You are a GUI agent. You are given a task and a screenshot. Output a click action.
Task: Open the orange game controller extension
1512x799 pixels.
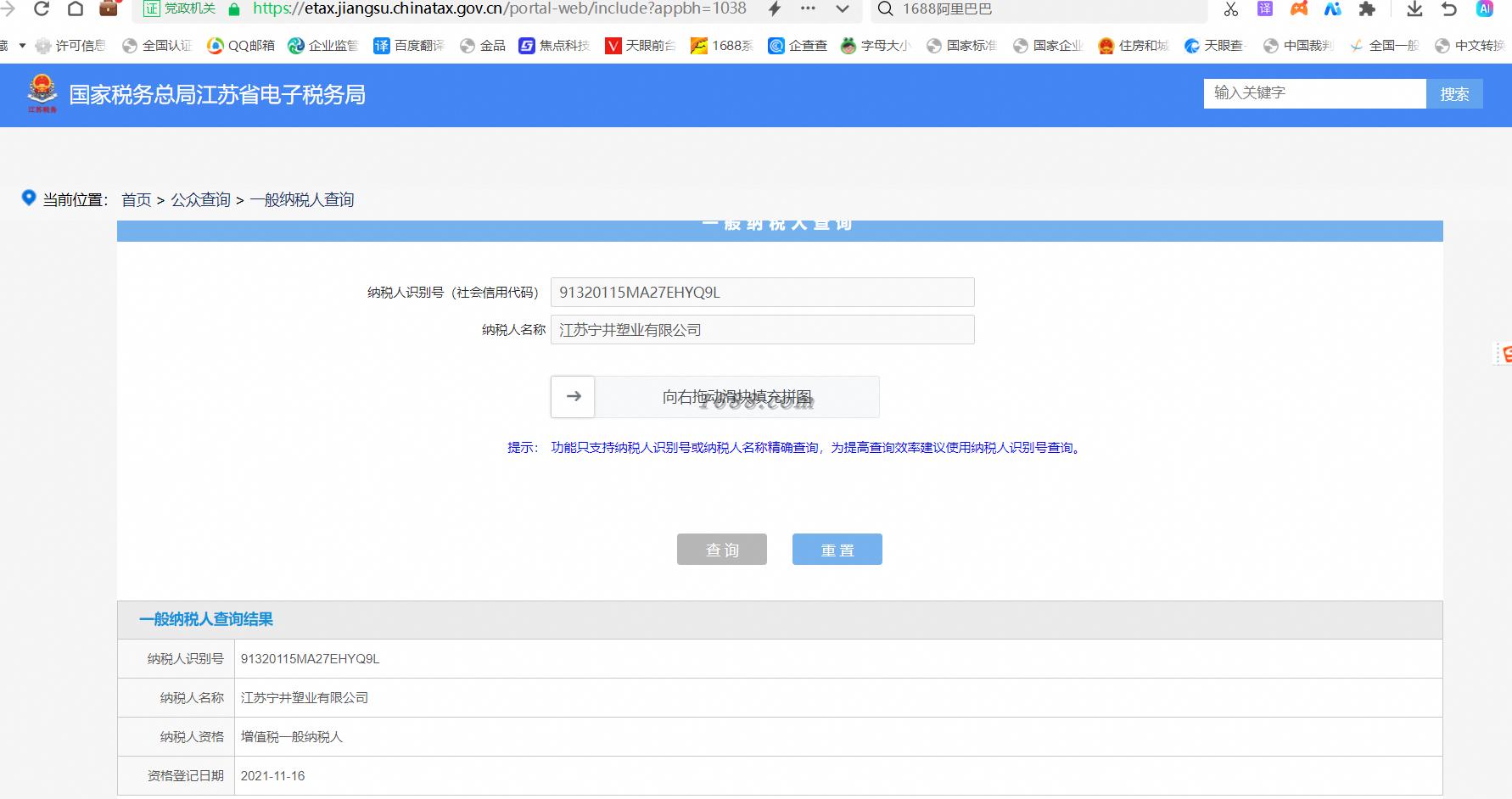[1299, 9]
